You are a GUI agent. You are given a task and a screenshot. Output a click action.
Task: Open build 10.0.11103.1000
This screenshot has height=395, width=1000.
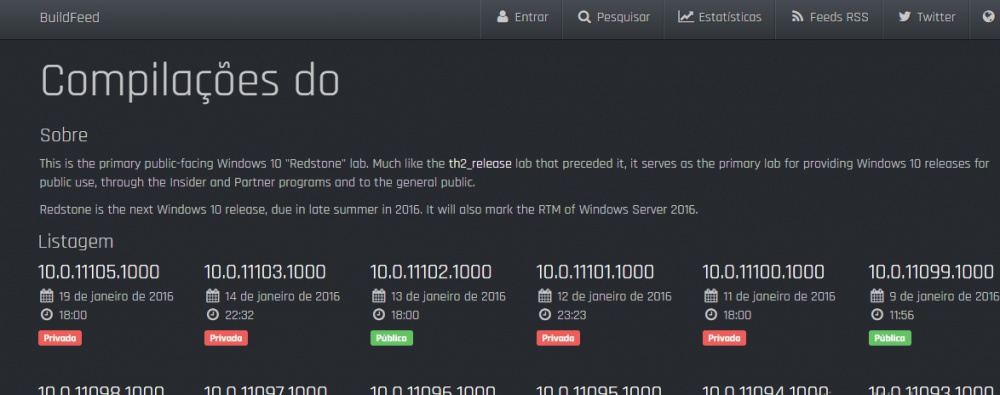(265, 272)
